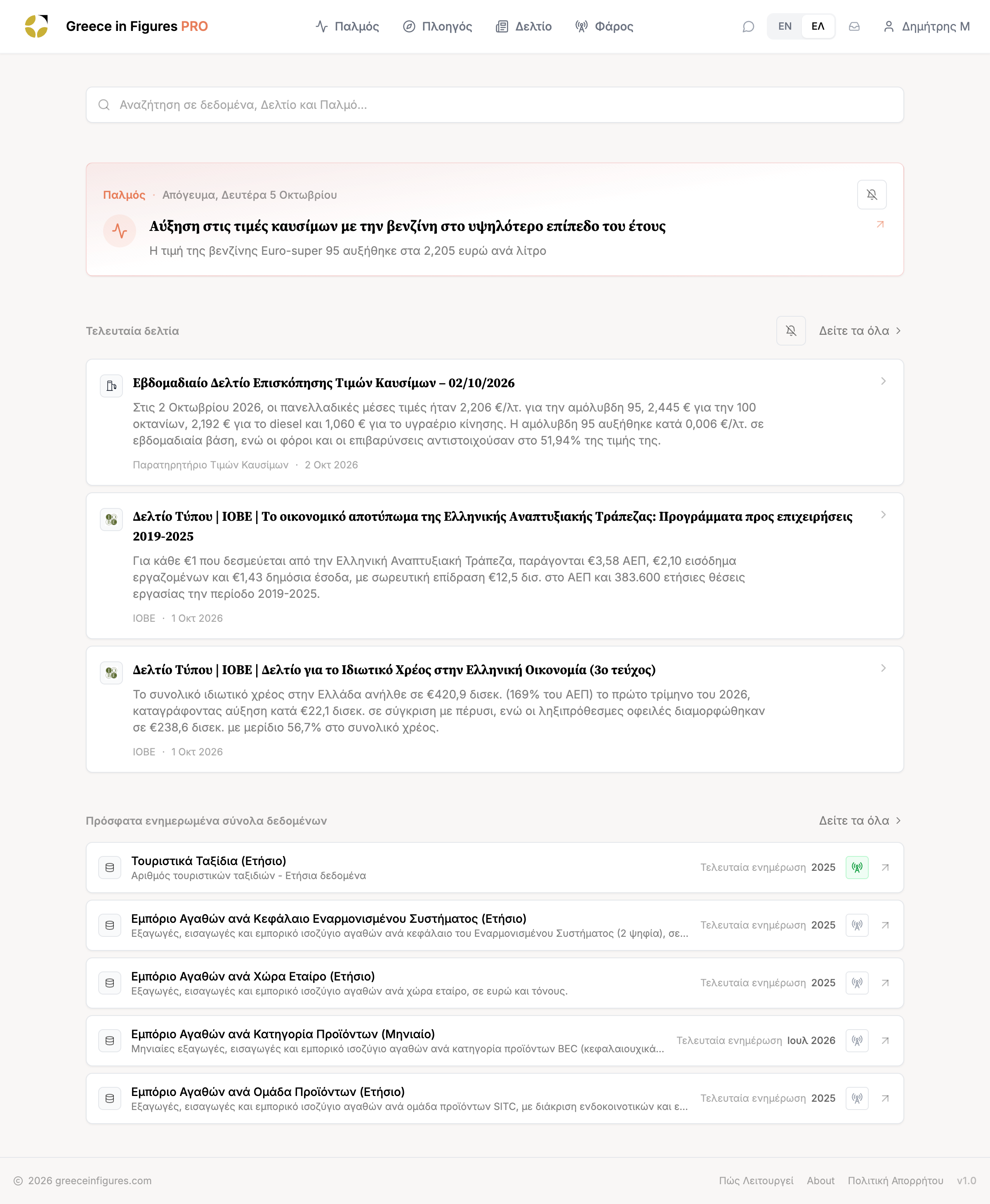See all under Τελευταία δελτία
The image size is (990, 1204).
[x=860, y=331]
